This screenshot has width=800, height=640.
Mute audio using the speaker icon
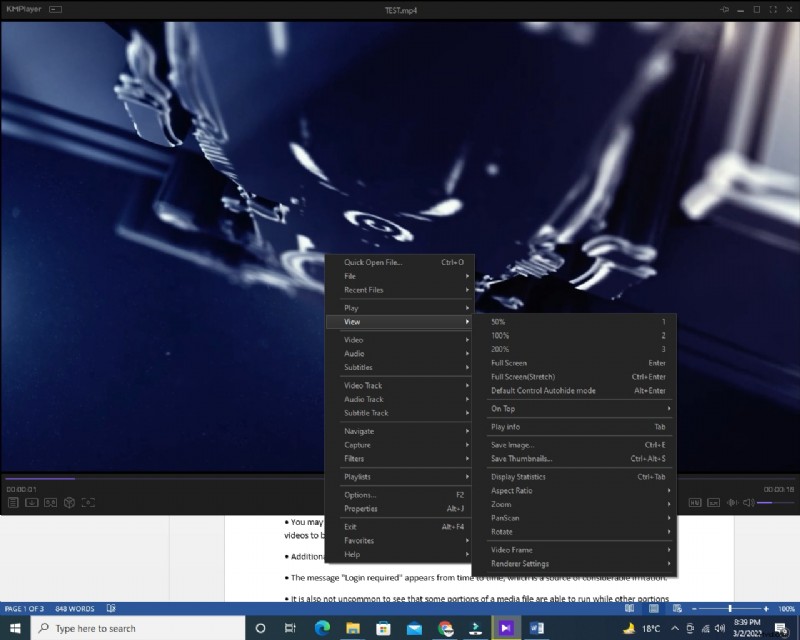[x=747, y=502]
